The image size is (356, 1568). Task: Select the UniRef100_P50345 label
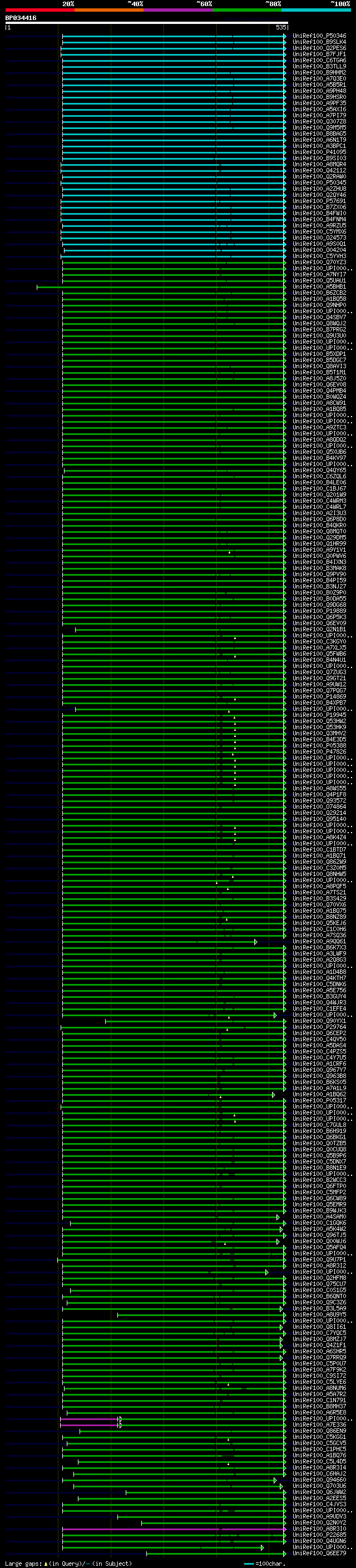coord(319,182)
